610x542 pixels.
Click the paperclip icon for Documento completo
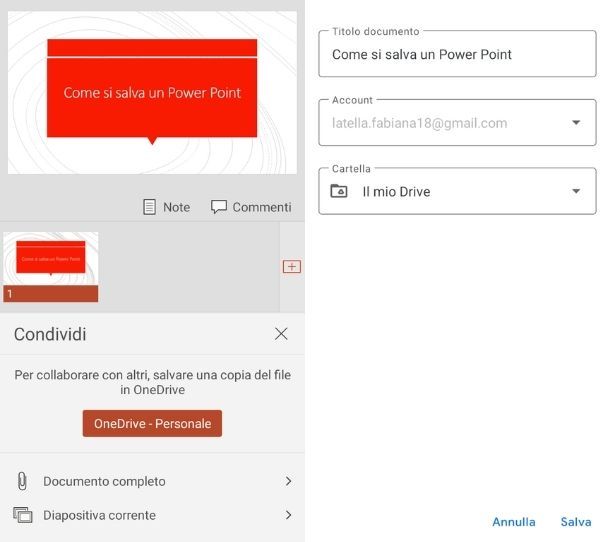point(23,481)
